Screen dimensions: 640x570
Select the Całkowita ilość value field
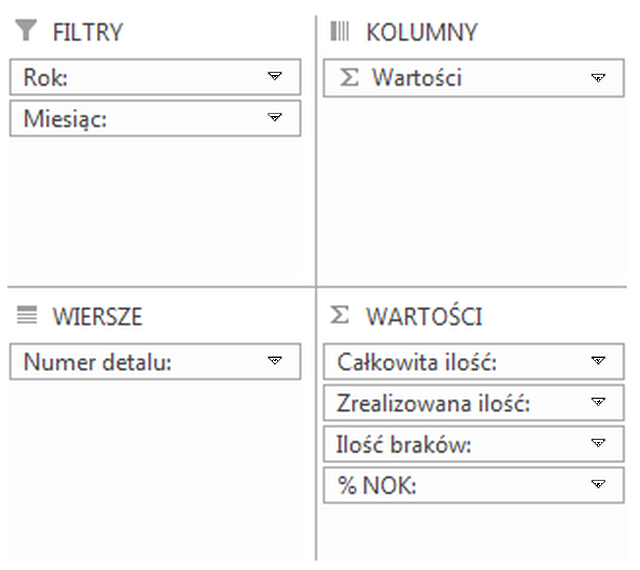point(450,362)
